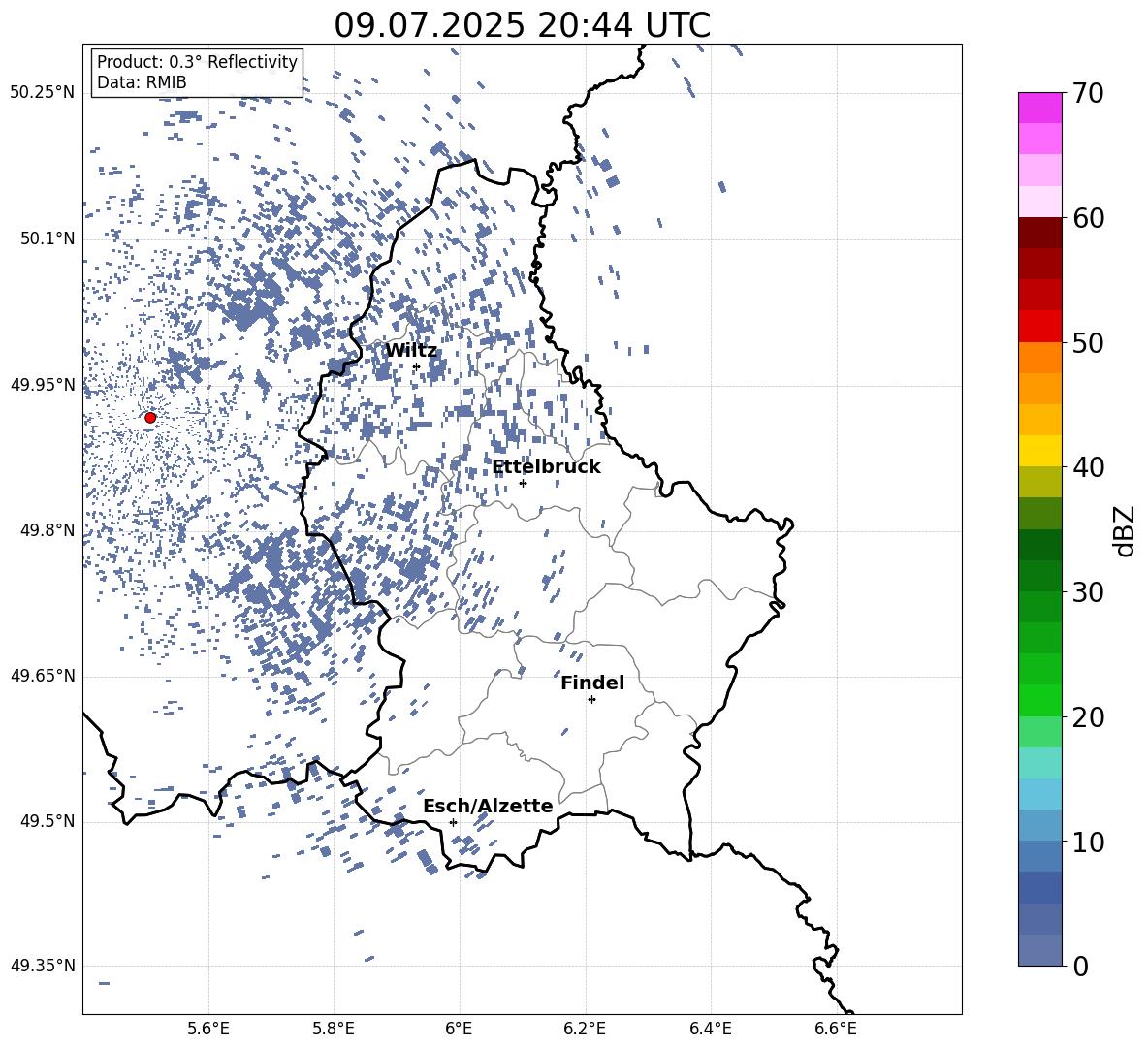Click the 20 colorbar tick label
The width and height of the screenshot is (1148, 1048).
1088,717
